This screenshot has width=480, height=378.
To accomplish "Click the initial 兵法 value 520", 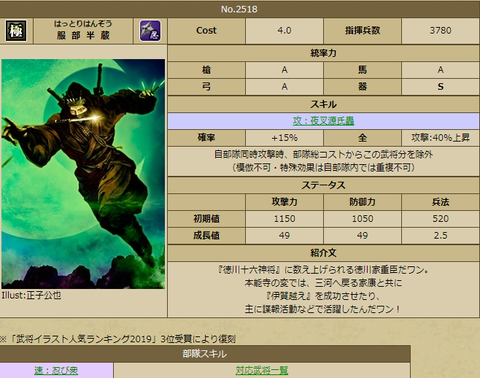I will [x=440, y=219].
